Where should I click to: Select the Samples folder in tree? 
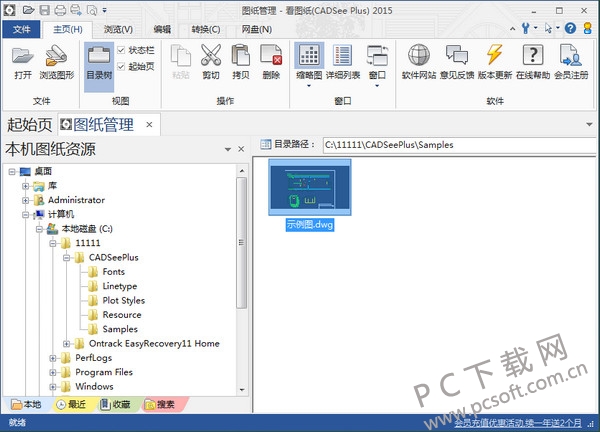click(x=120, y=329)
